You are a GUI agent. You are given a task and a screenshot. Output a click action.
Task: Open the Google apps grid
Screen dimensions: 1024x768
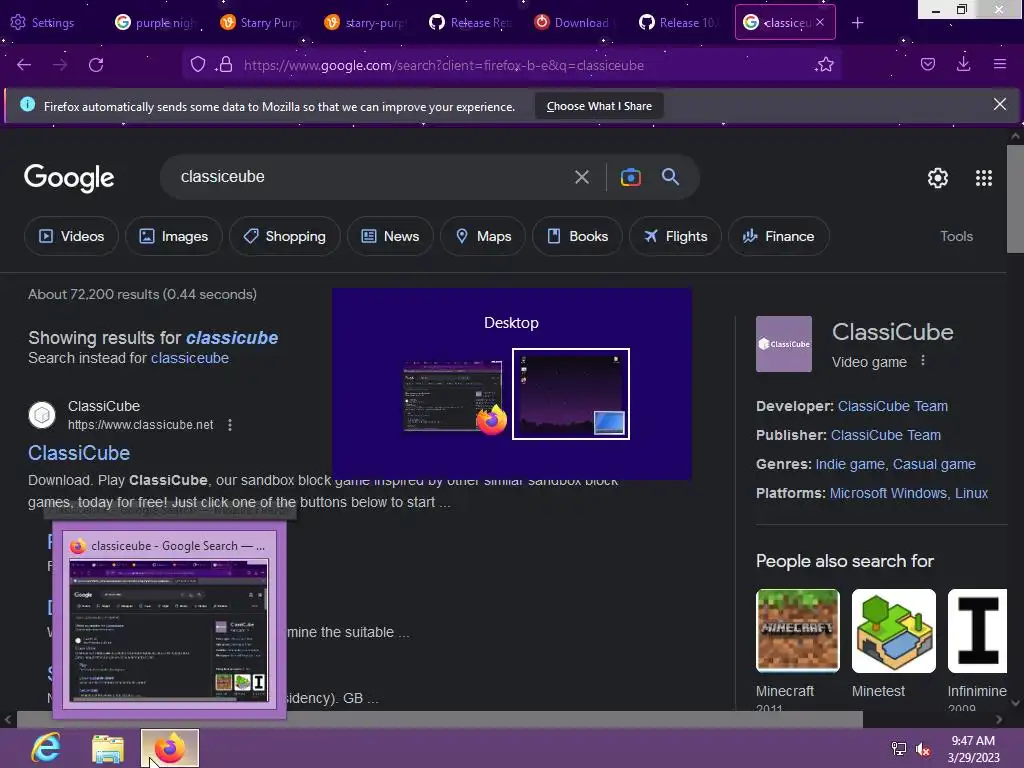click(x=984, y=178)
